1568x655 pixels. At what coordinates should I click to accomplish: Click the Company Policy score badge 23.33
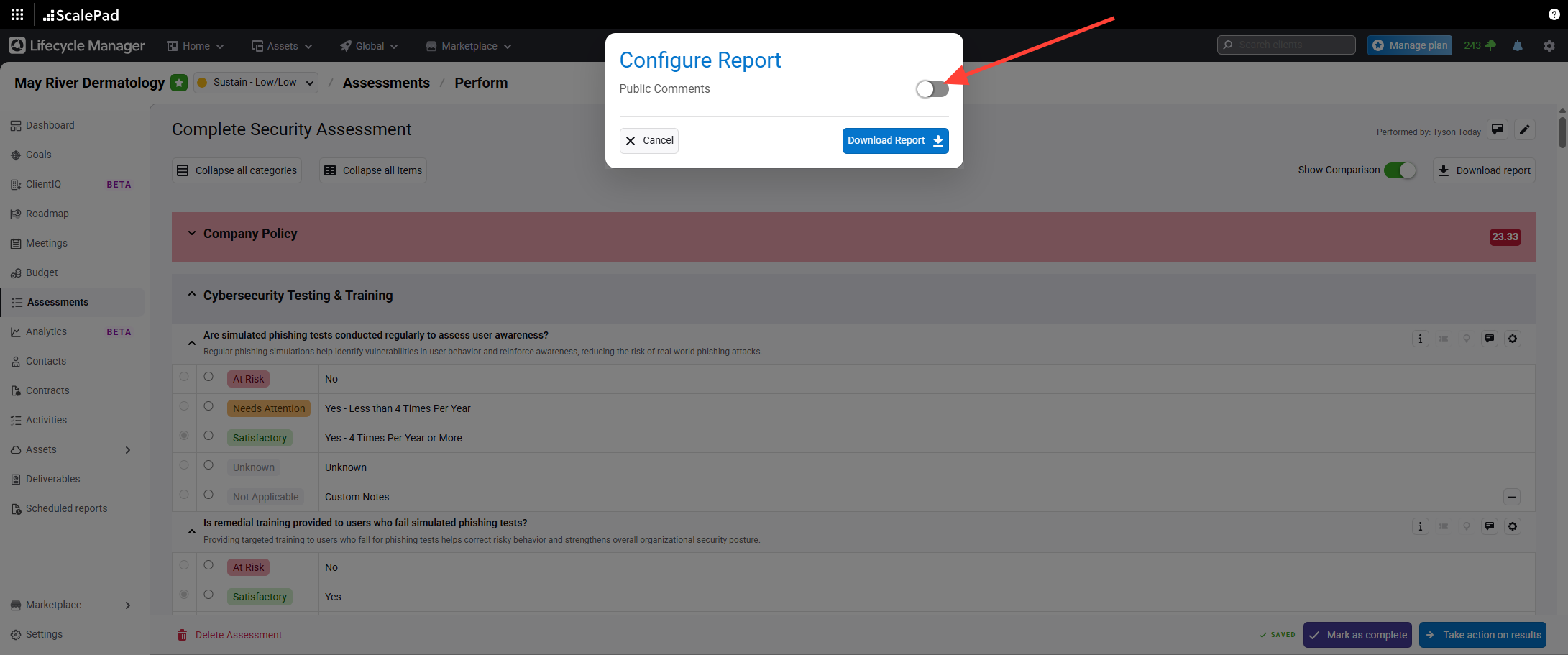[x=1504, y=237]
